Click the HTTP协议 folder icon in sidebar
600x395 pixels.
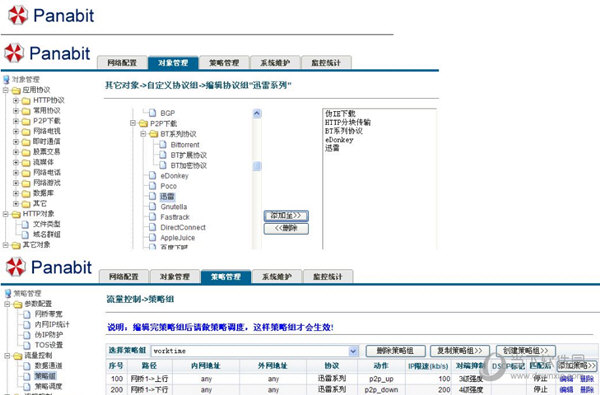pos(26,101)
